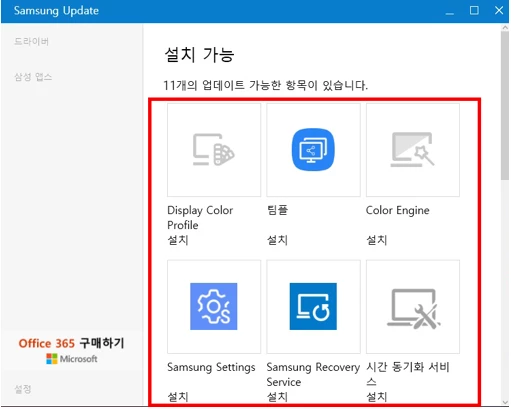Screen dimensions: 511x409
Task: Select the 팀플 app icon
Action: pos(313,150)
